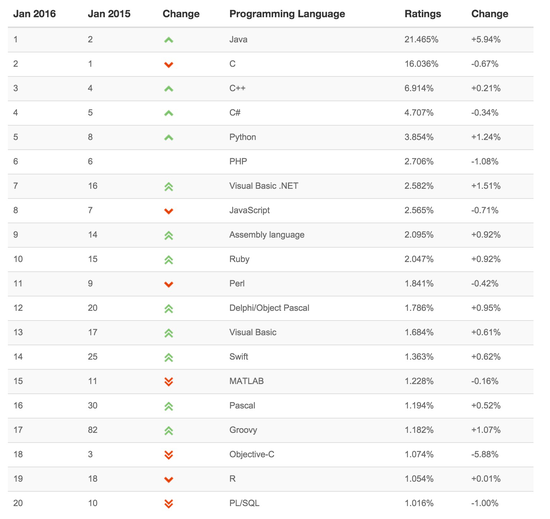Click the Programming Language column header
Image resolution: width=550 pixels, height=519 pixels.
click(x=287, y=14)
